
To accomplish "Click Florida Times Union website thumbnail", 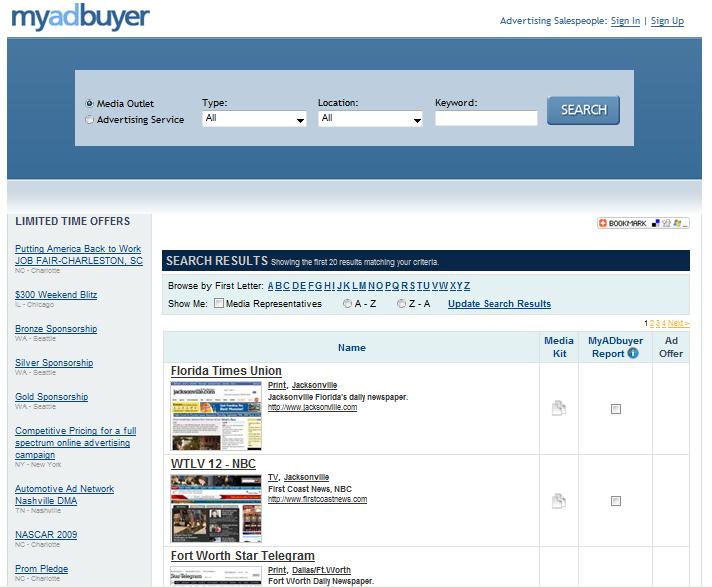I will click(x=216, y=416).
